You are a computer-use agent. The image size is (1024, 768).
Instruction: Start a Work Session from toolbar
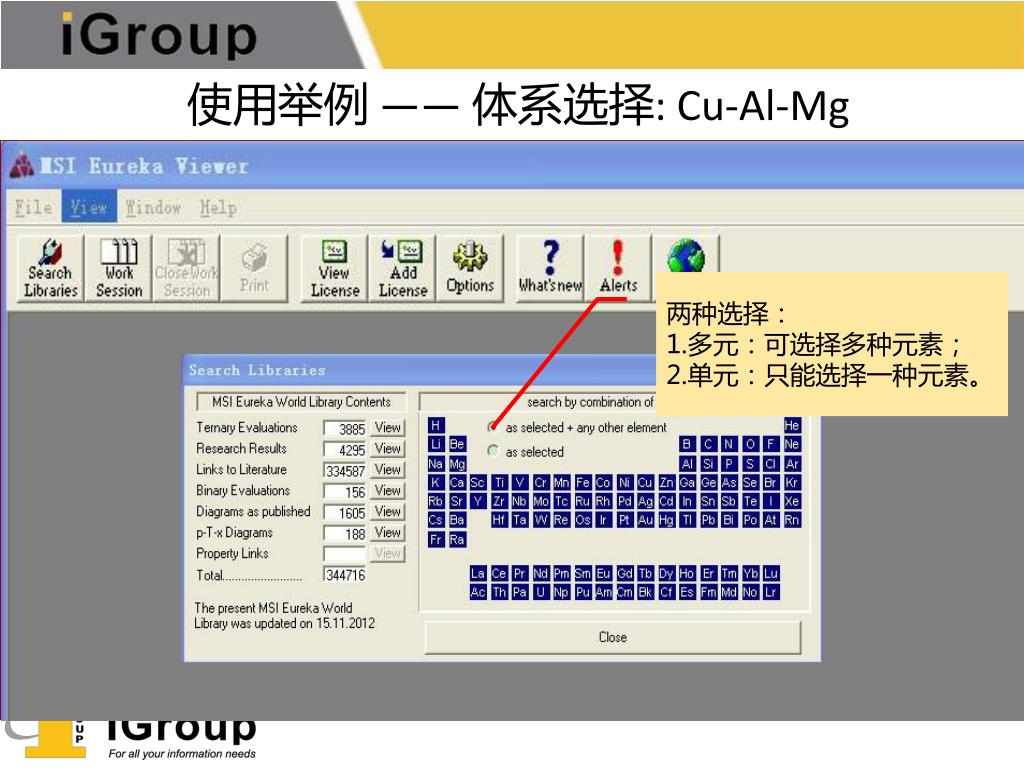[119, 268]
